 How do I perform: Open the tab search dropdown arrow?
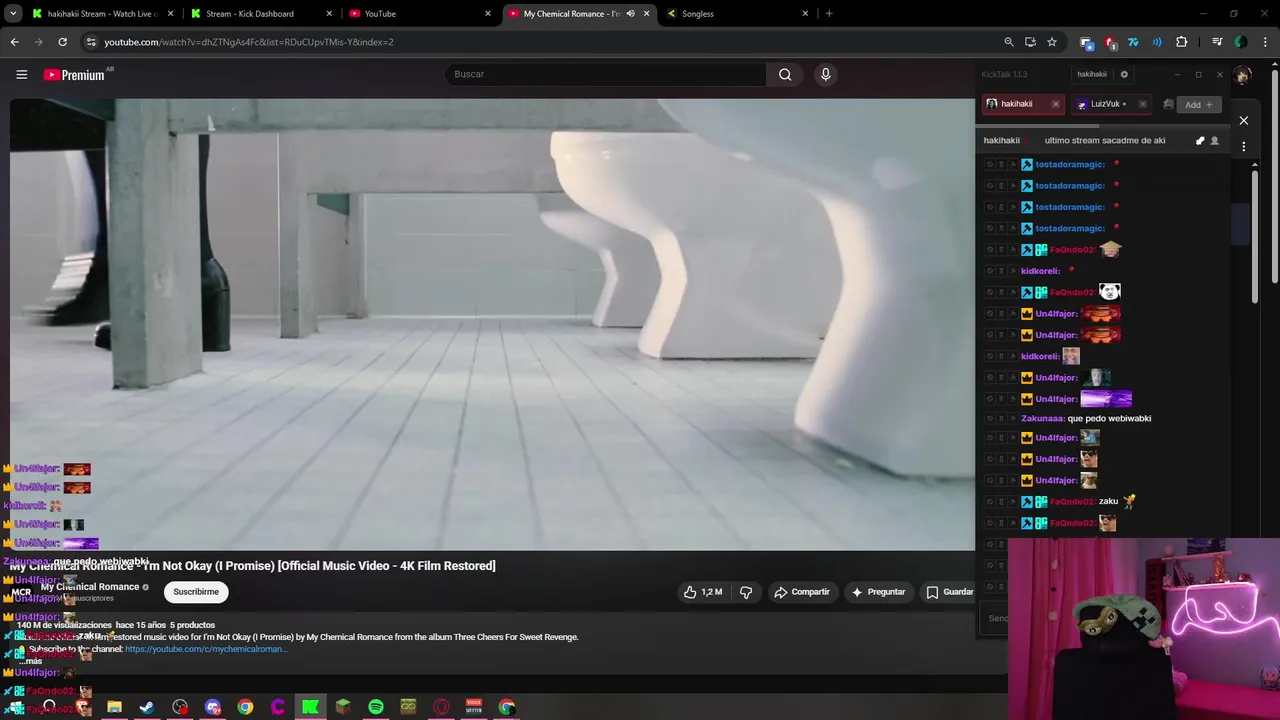pos(13,14)
